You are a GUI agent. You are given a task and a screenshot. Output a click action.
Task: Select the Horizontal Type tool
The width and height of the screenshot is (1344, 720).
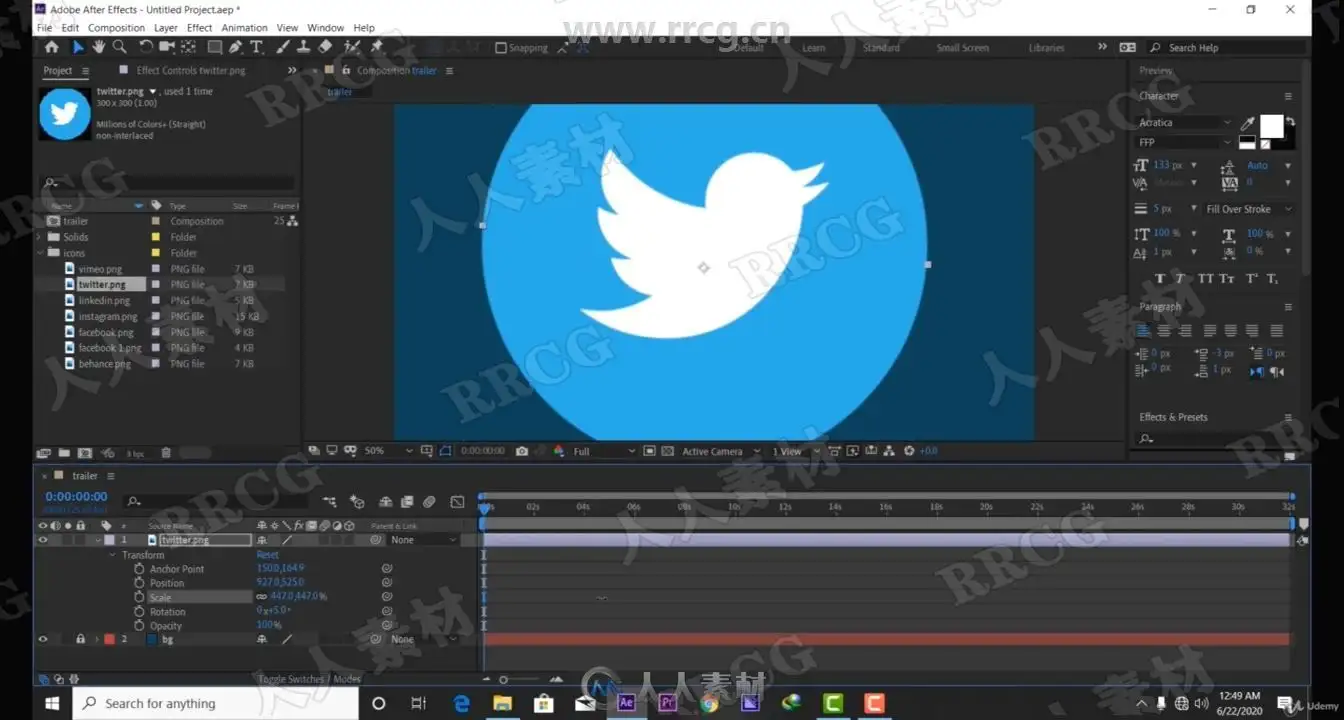coord(257,47)
